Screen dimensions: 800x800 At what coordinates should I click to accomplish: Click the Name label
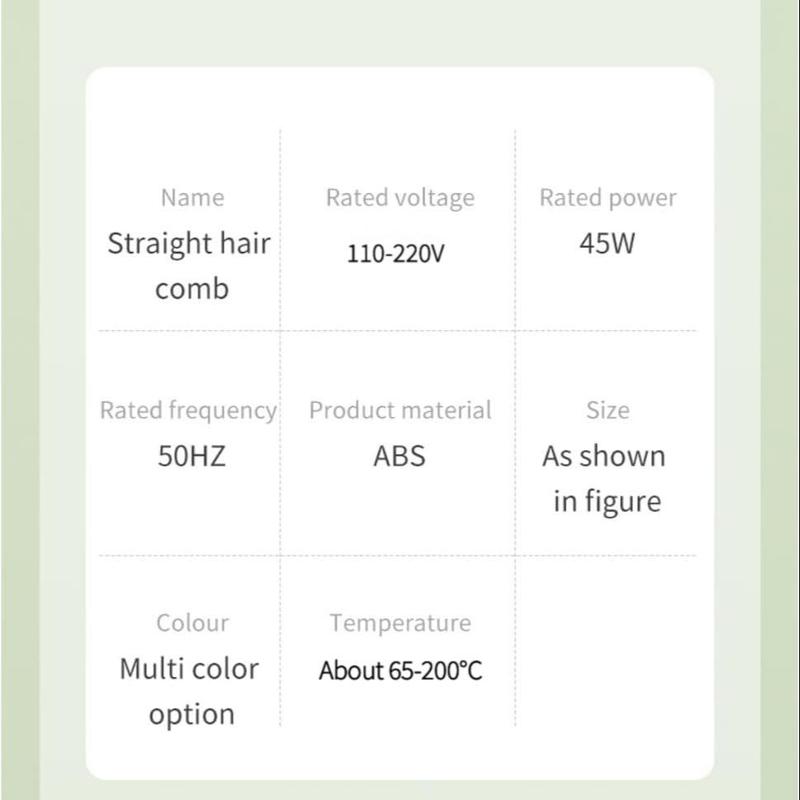click(x=192, y=198)
